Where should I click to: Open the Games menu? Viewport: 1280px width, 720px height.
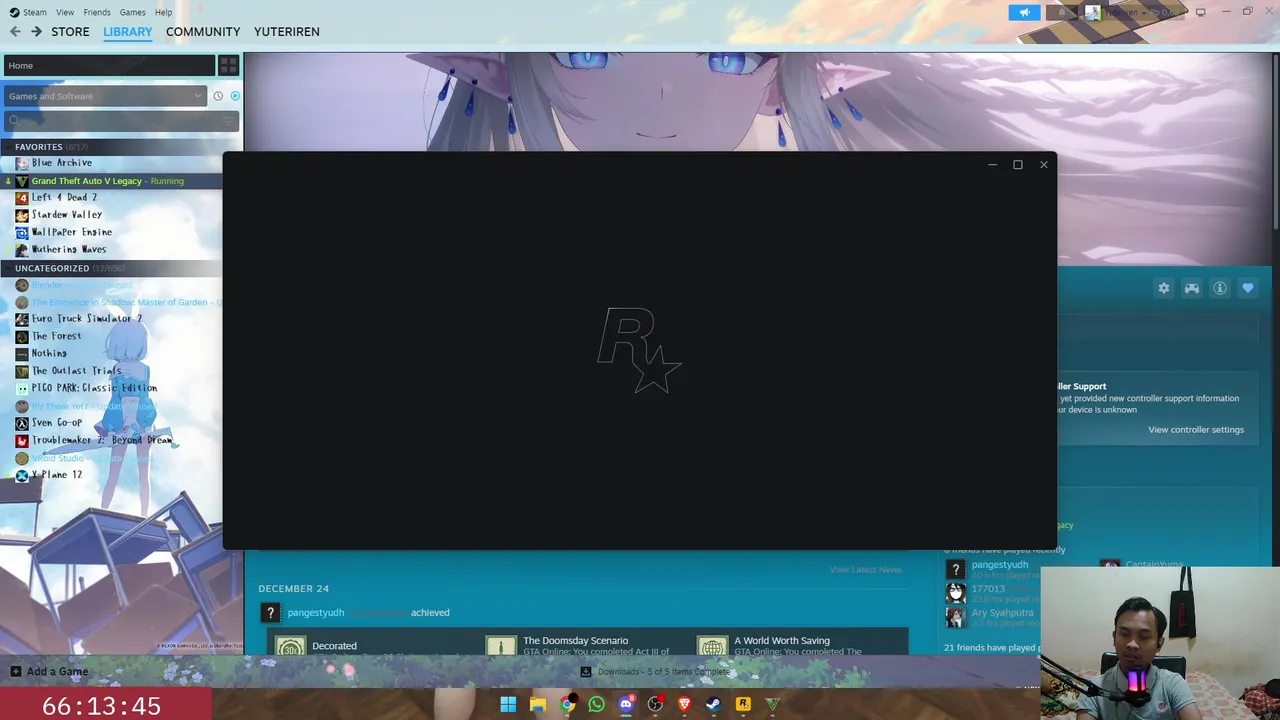click(132, 12)
